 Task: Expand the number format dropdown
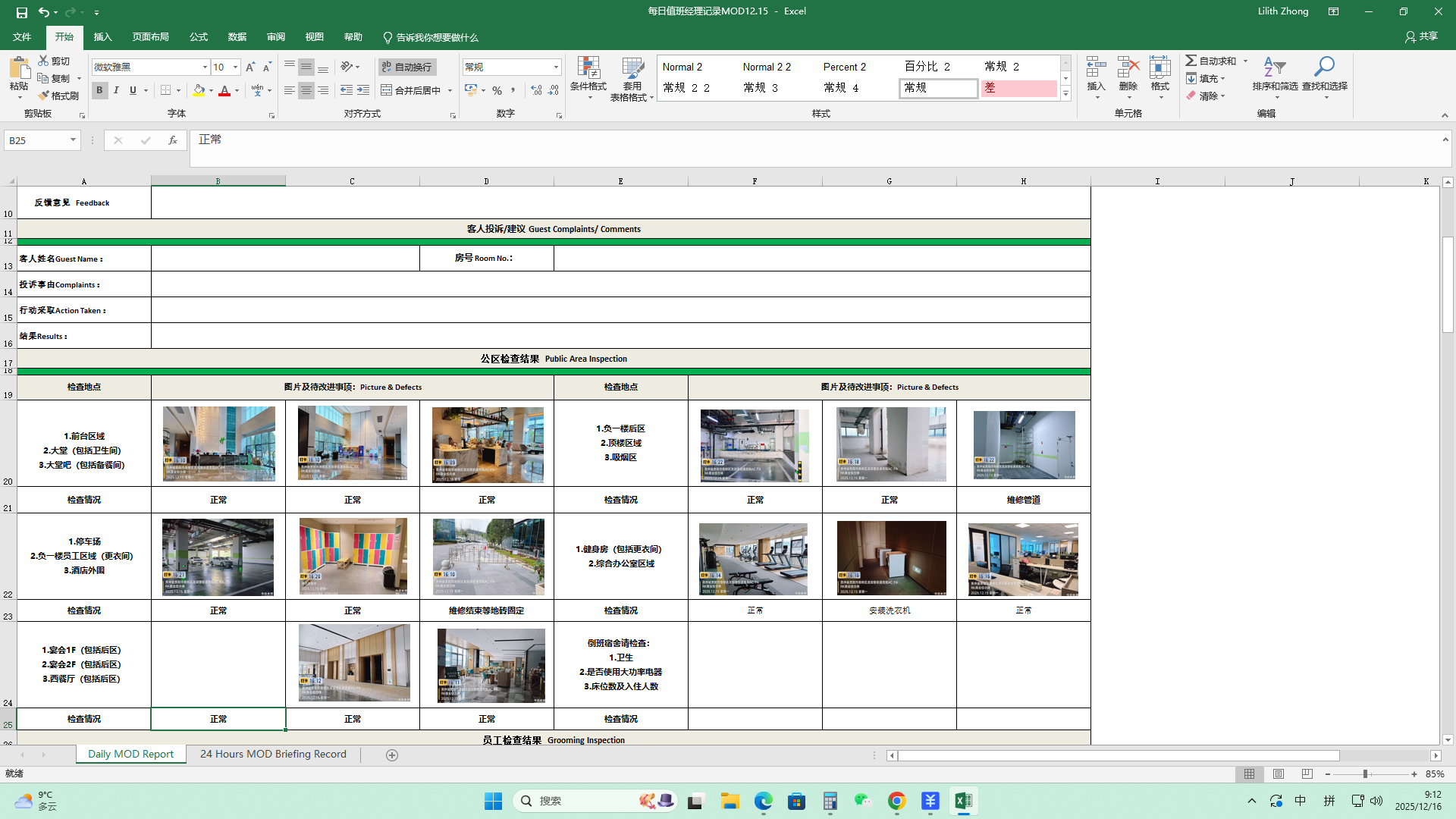pos(556,67)
